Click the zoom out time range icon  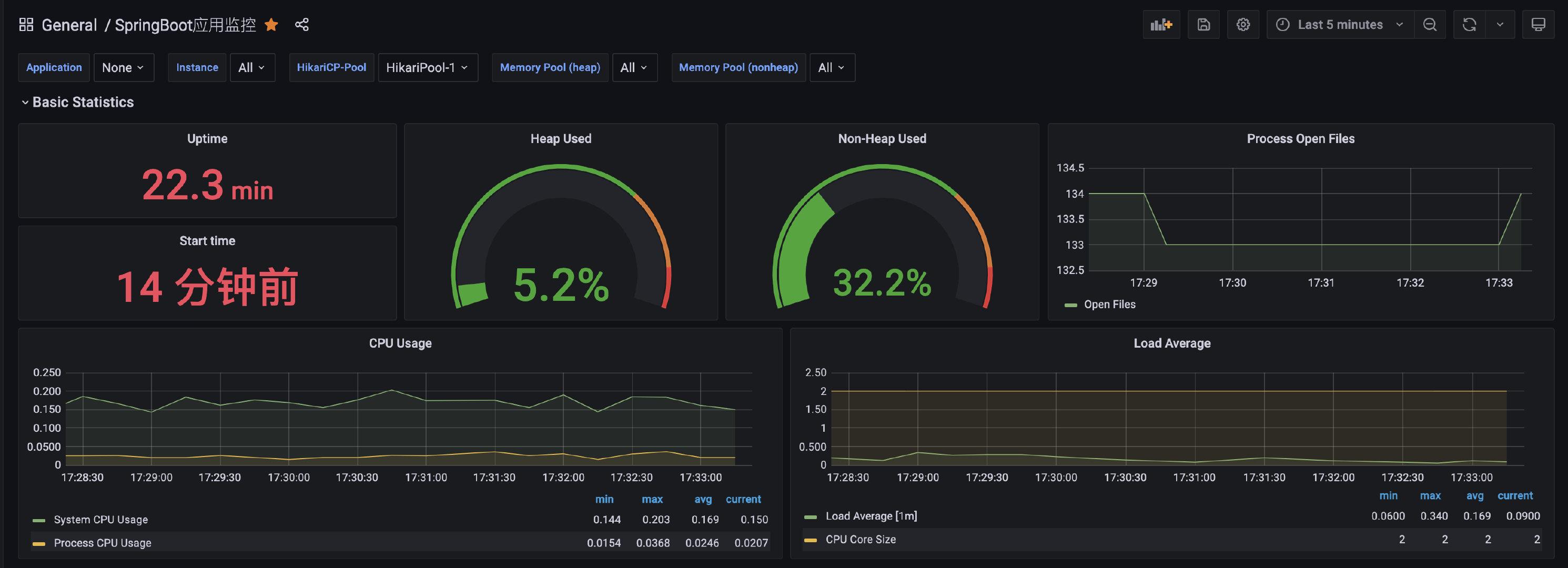pyautogui.click(x=1430, y=25)
